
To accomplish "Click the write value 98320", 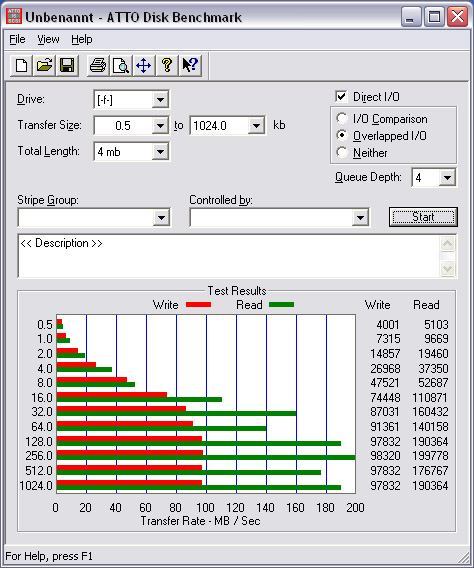I will tap(385, 456).
